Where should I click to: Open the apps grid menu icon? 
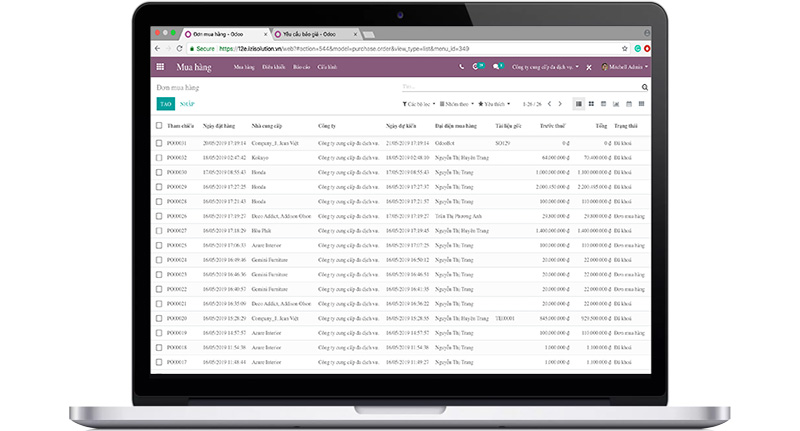[x=160, y=67]
